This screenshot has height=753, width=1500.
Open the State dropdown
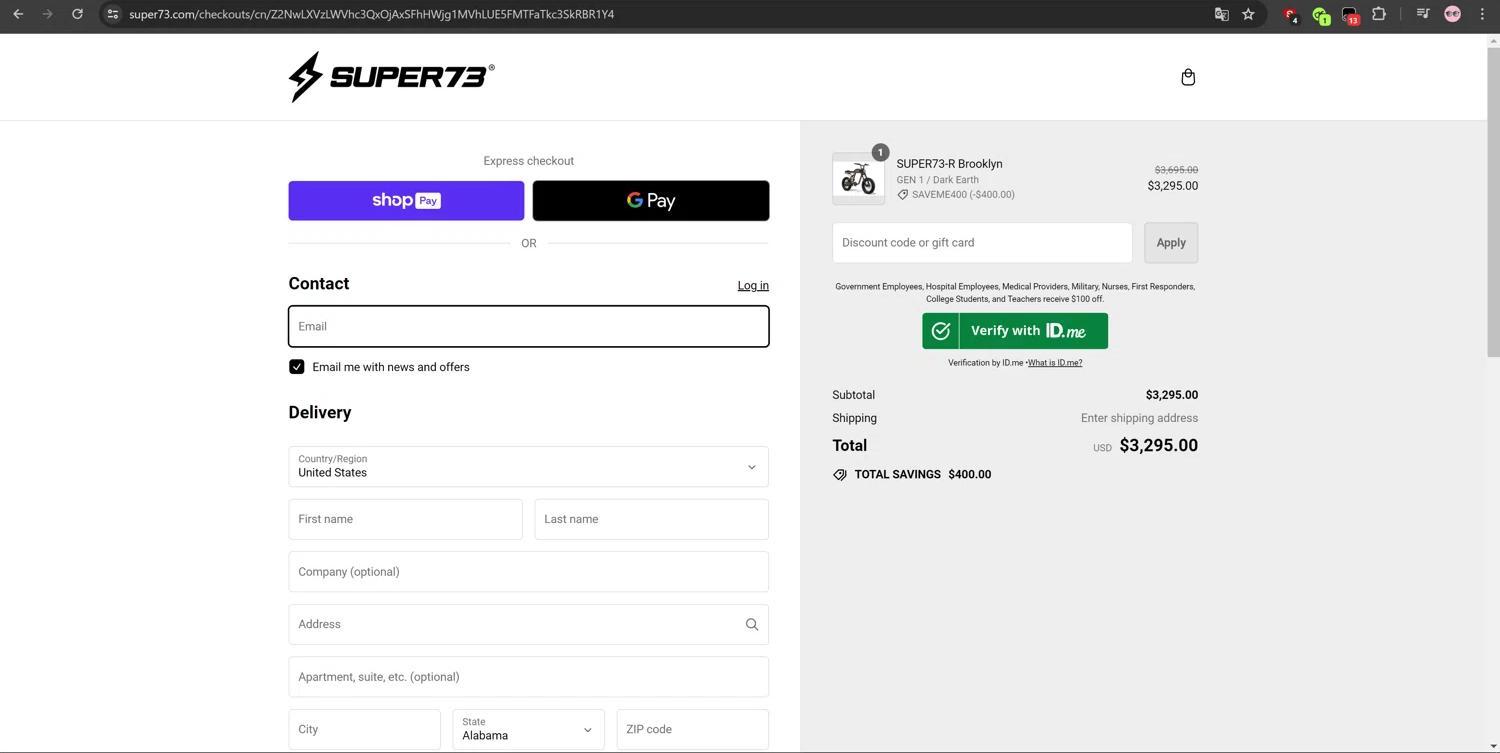click(528, 730)
